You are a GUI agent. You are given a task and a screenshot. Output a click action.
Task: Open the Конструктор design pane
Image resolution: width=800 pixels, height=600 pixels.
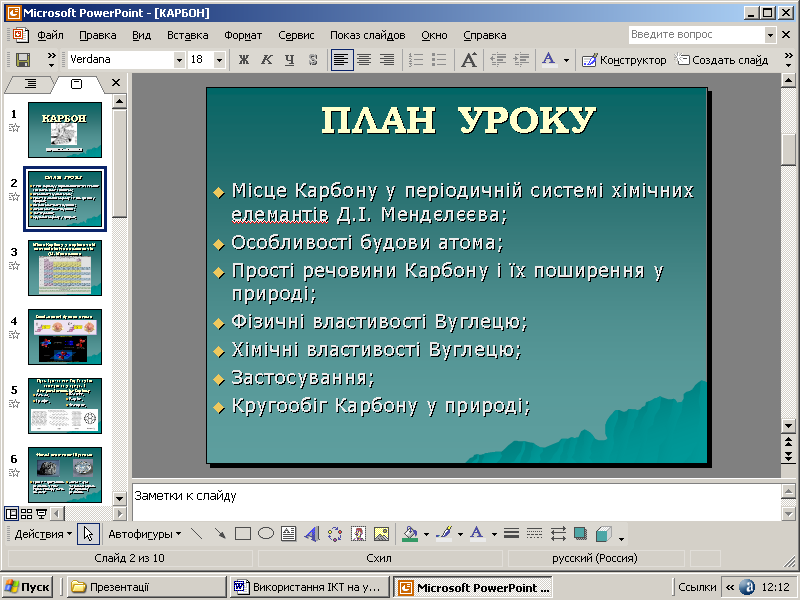[x=624, y=60]
